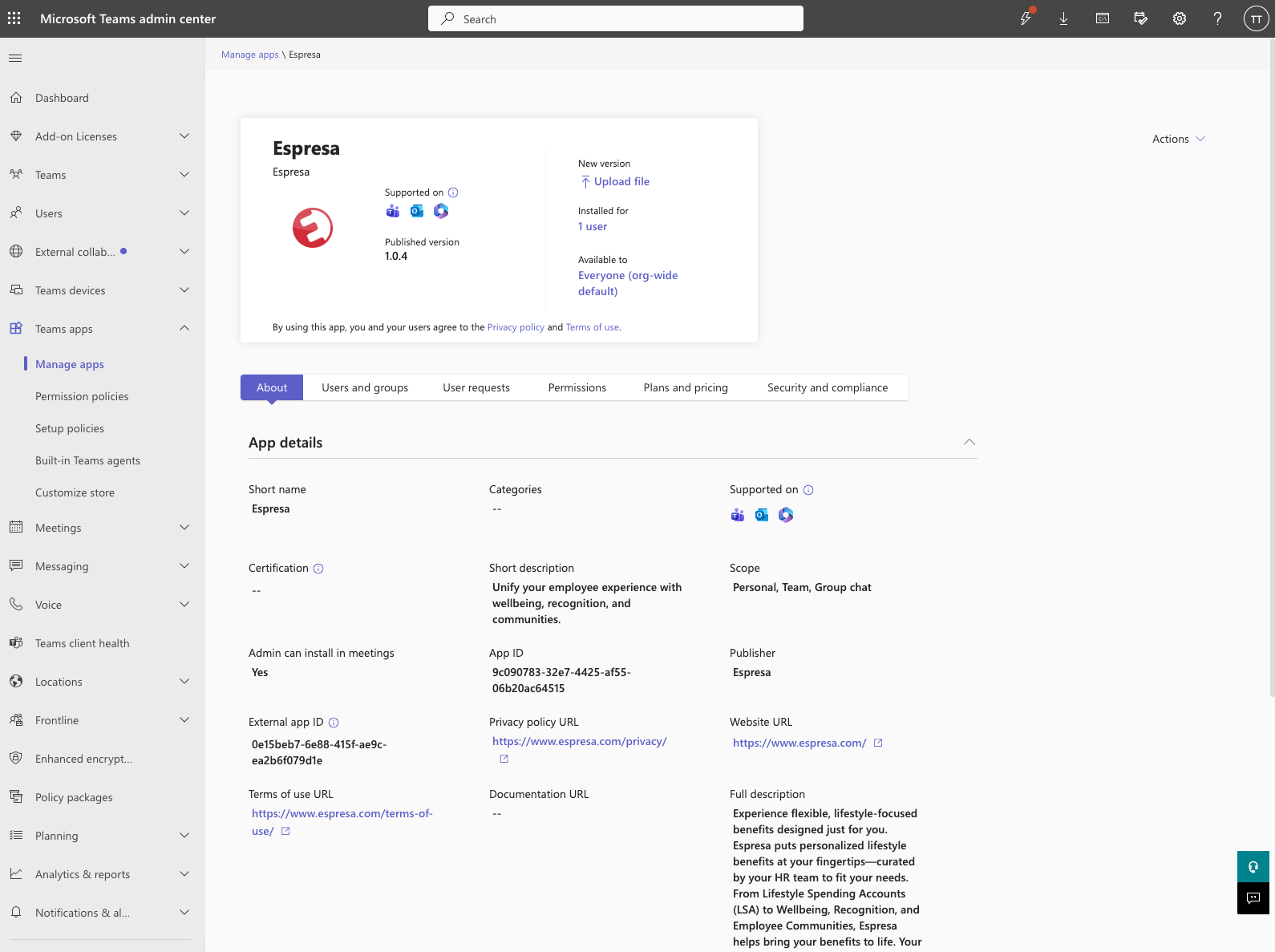The height and width of the screenshot is (952, 1275).
Task: Open Policy packages page
Action: tap(74, 797)
